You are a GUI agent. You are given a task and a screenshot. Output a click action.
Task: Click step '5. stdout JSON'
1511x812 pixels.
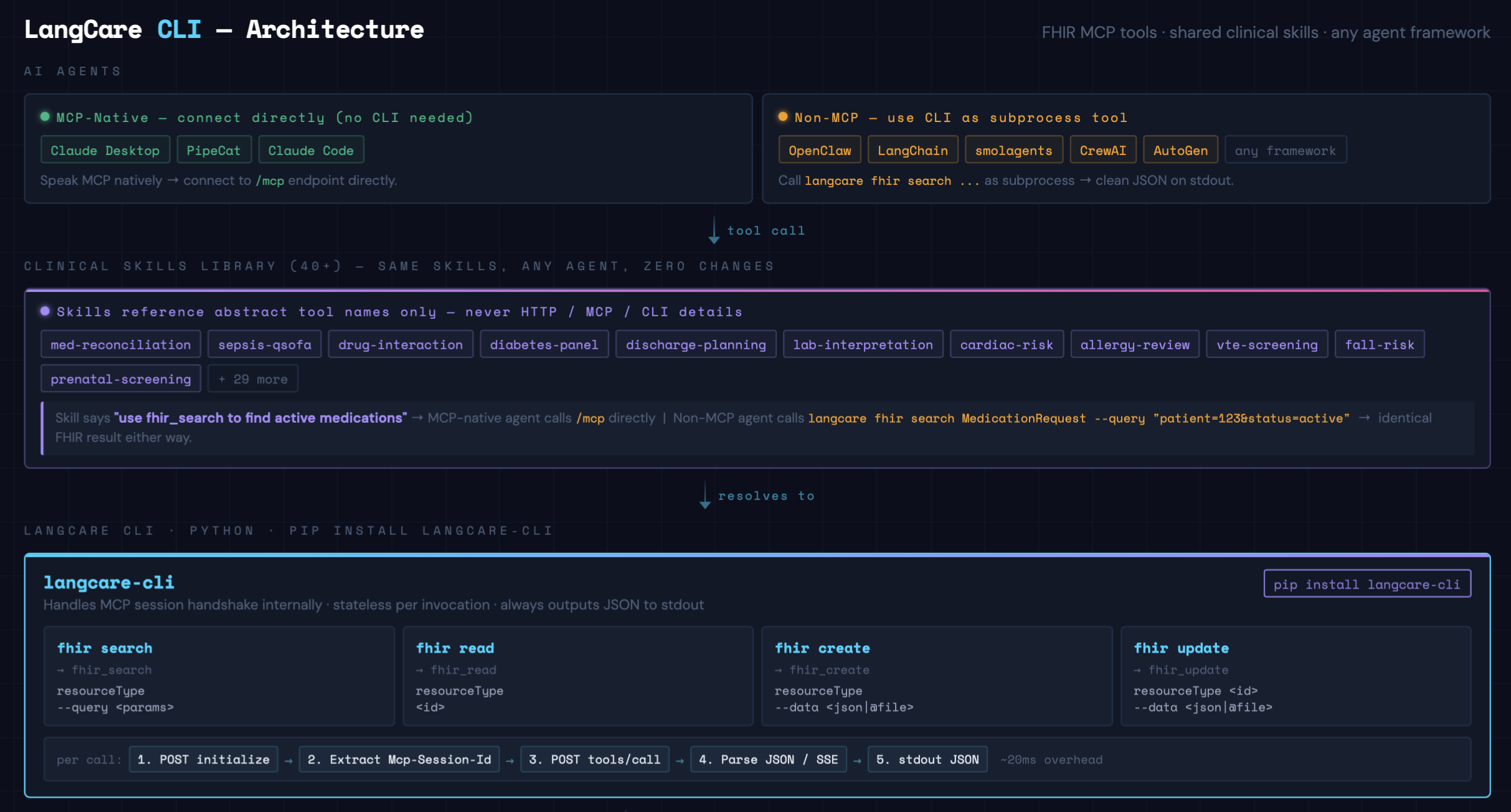927,760
